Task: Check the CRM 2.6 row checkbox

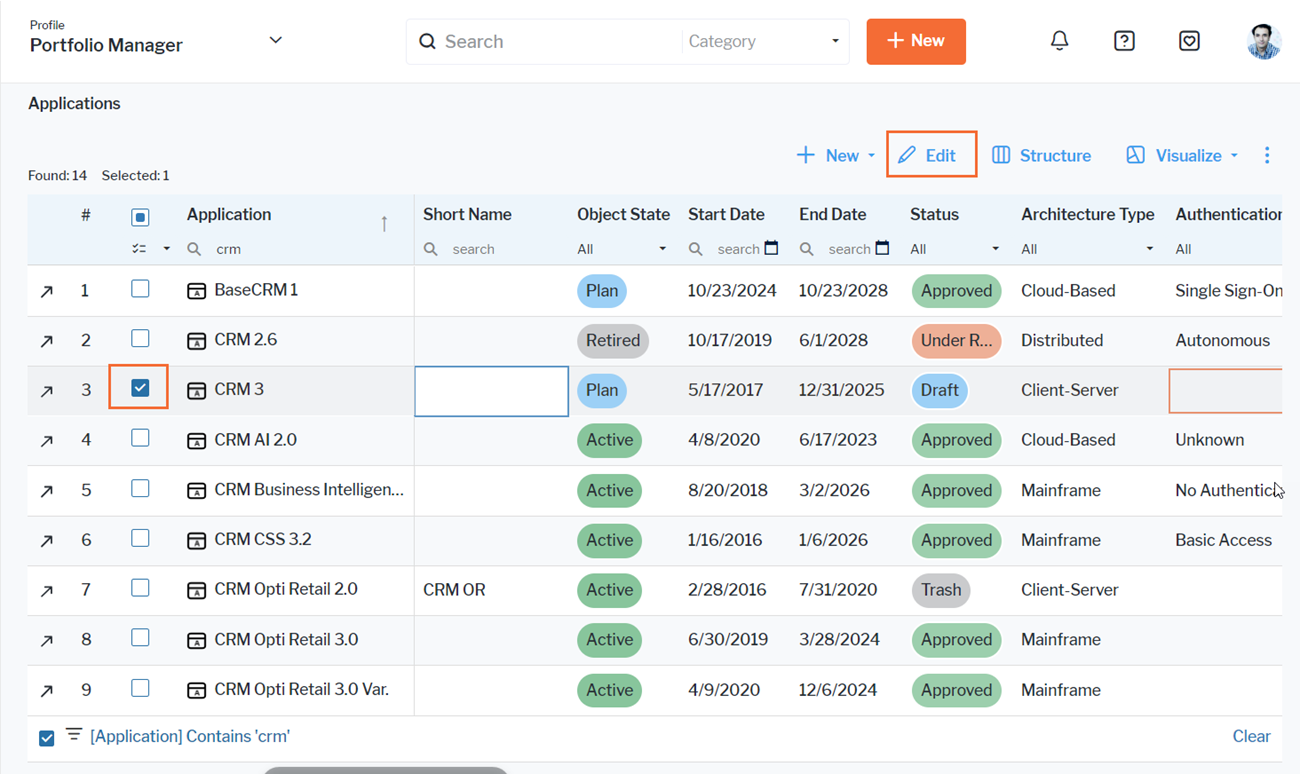Action: [140, 339]
